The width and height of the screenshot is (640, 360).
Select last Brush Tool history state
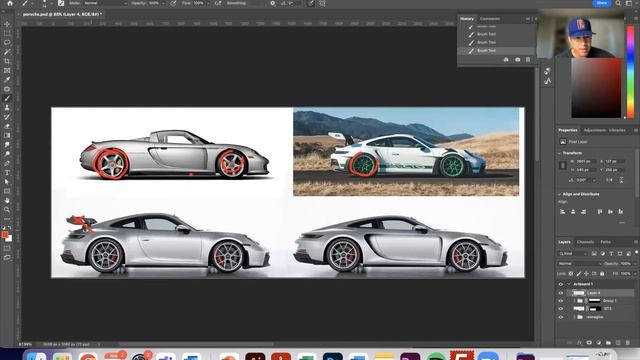(497, 51)
